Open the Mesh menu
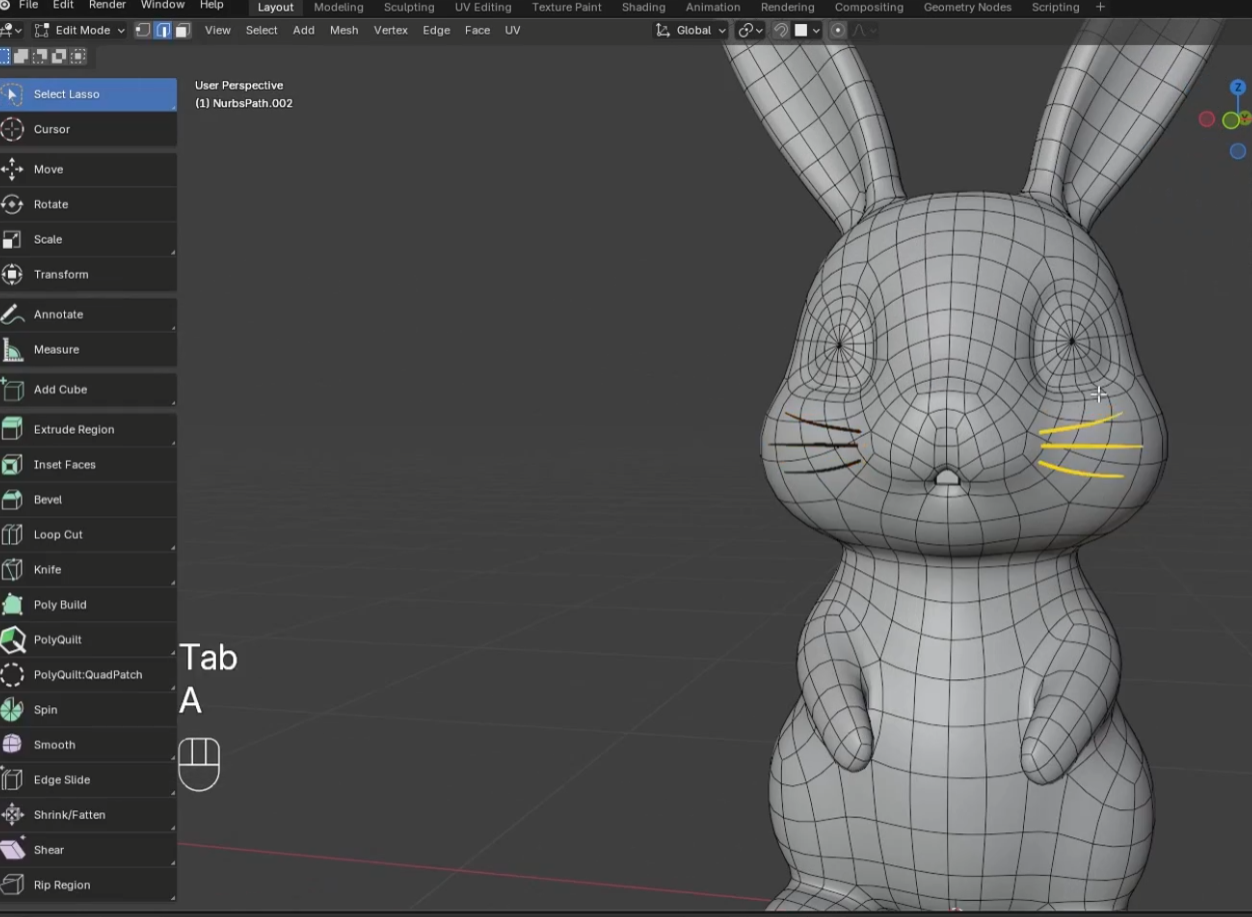This screenshot has width=1252, height=917. 344,30
